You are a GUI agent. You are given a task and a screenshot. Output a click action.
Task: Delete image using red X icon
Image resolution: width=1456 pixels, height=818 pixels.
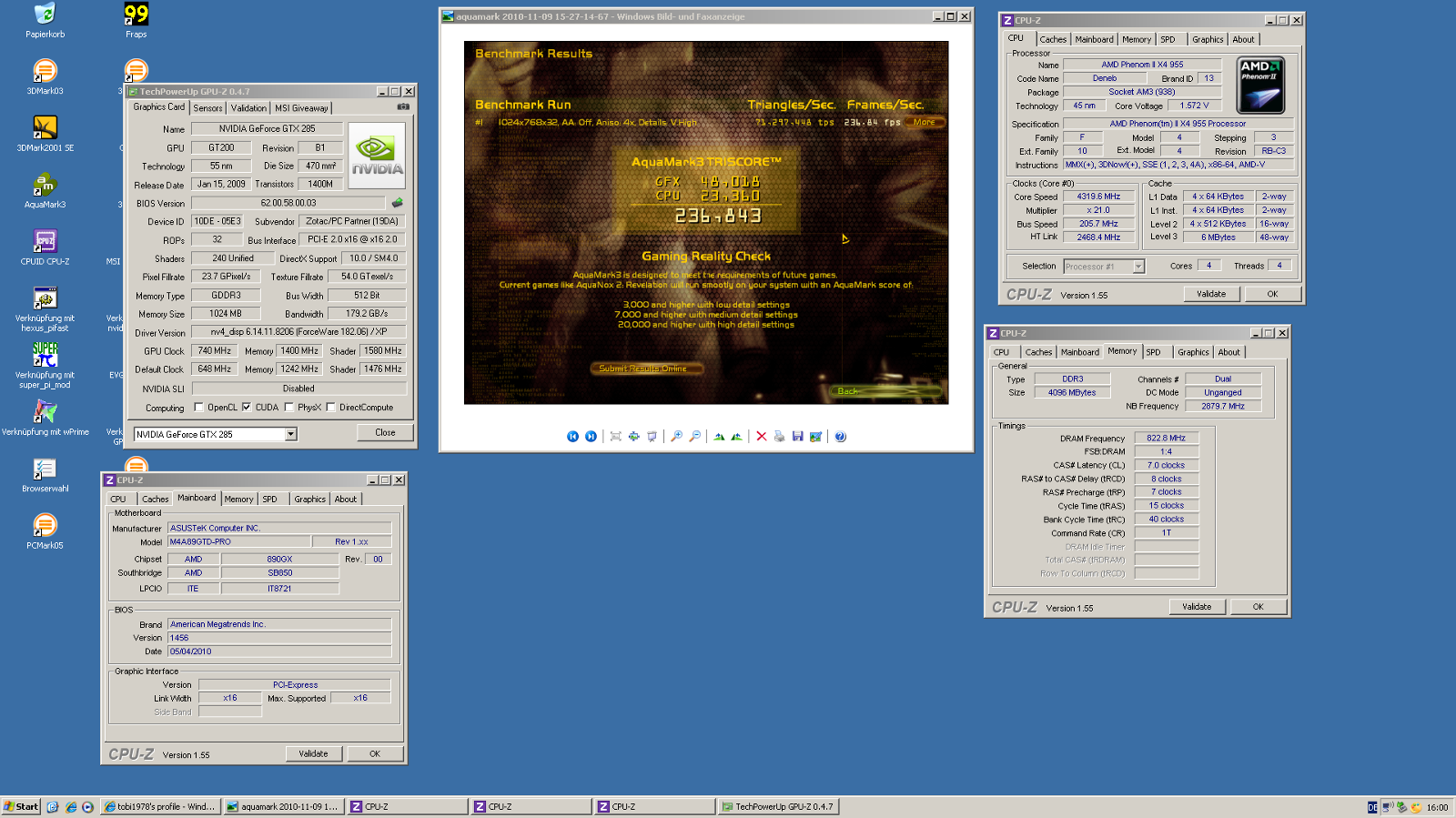762,437
